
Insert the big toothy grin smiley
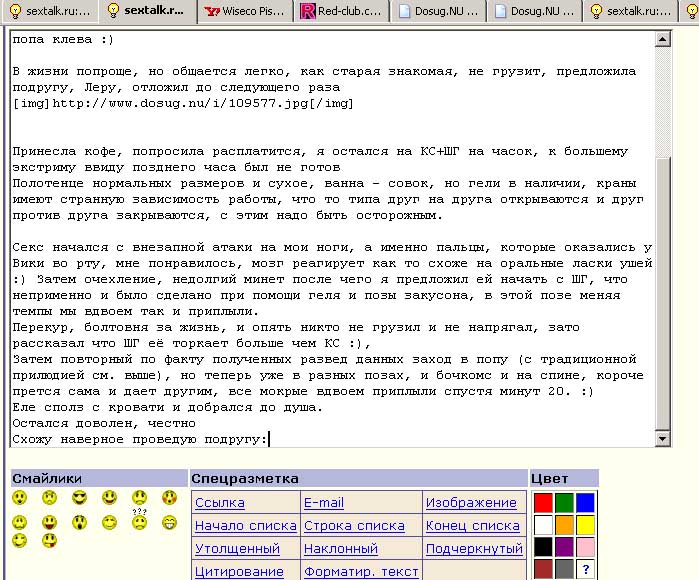(169, 522)
